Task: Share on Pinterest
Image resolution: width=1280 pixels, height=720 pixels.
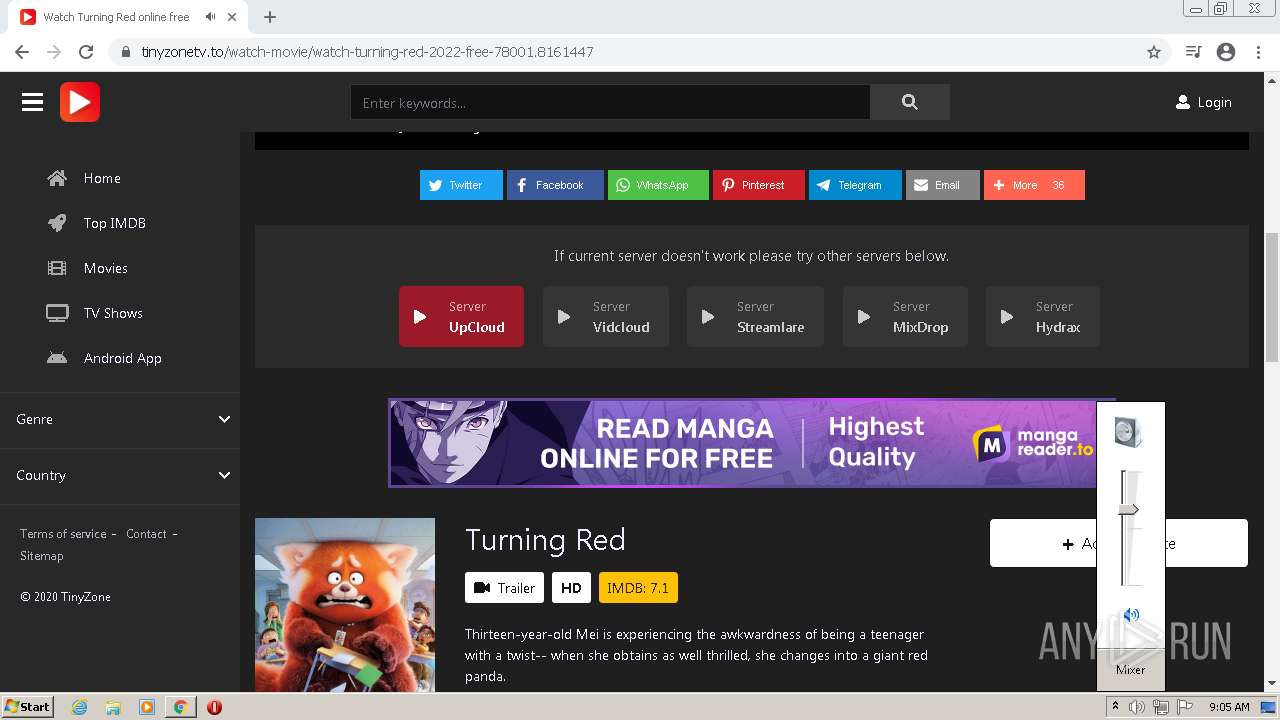Action: (x=758, y=185)
